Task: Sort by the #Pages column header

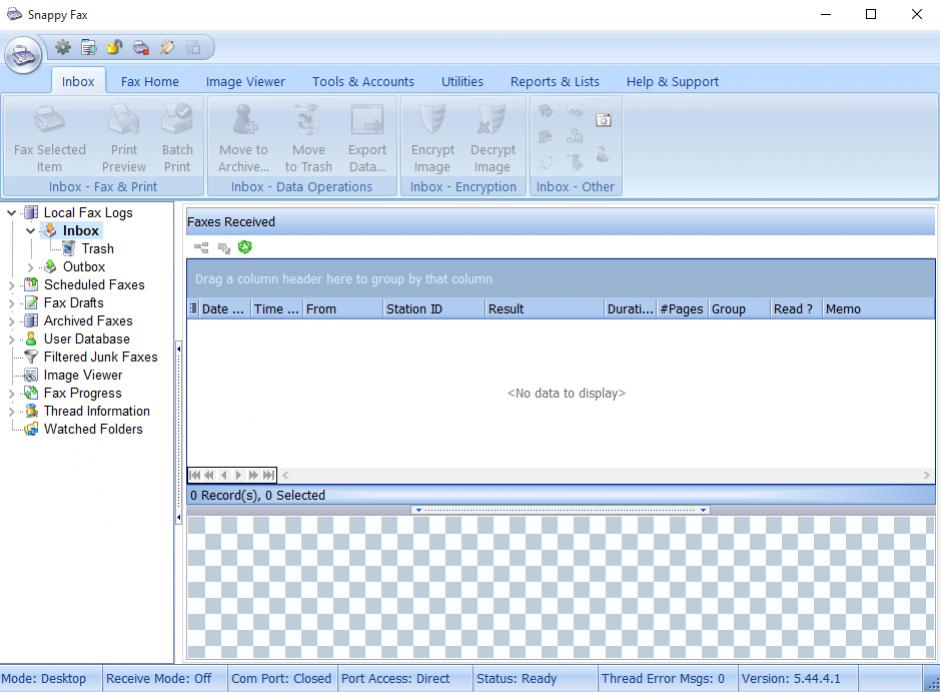Action: [682, 309]
